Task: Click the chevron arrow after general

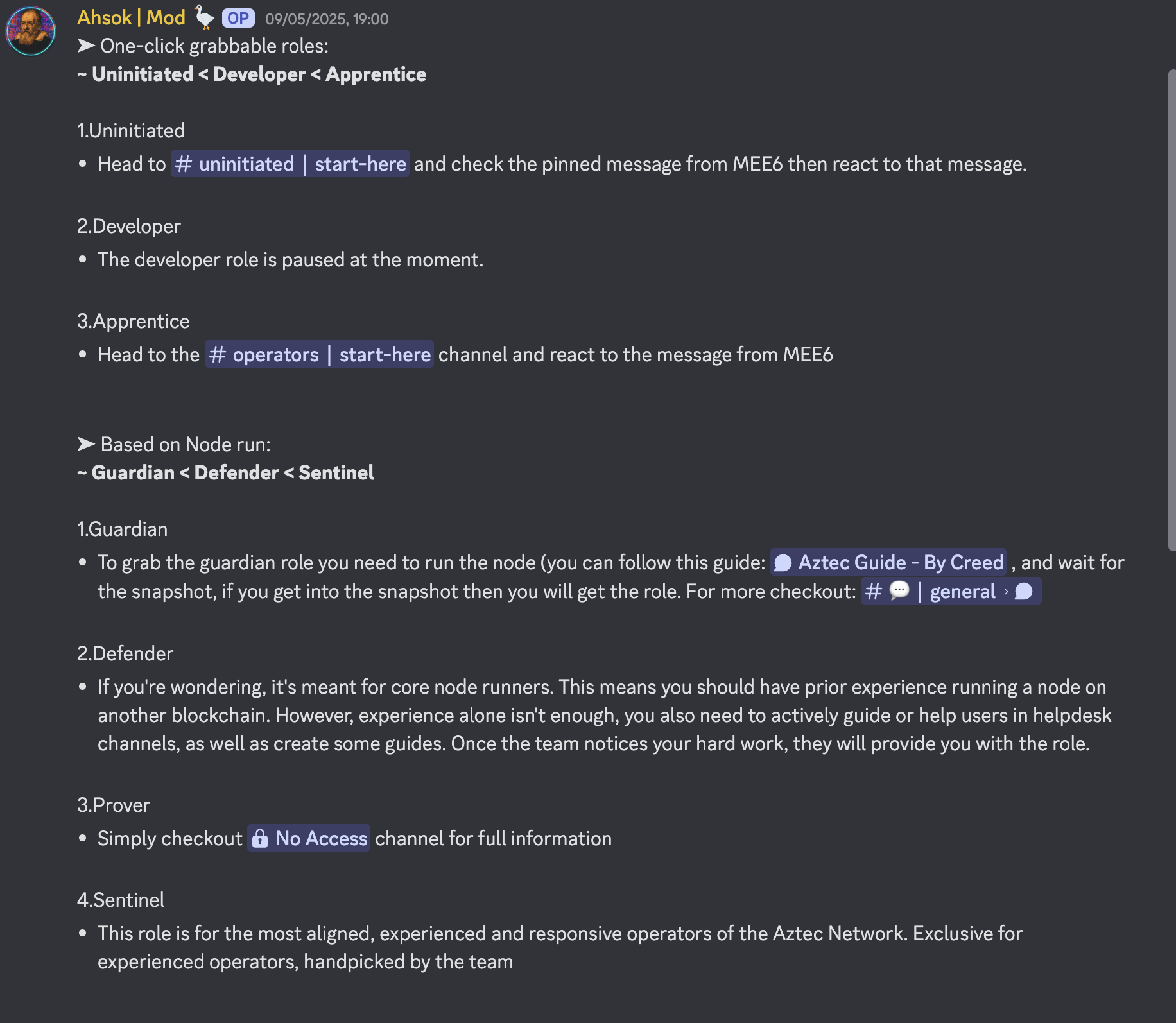Action: point(1006,592)
